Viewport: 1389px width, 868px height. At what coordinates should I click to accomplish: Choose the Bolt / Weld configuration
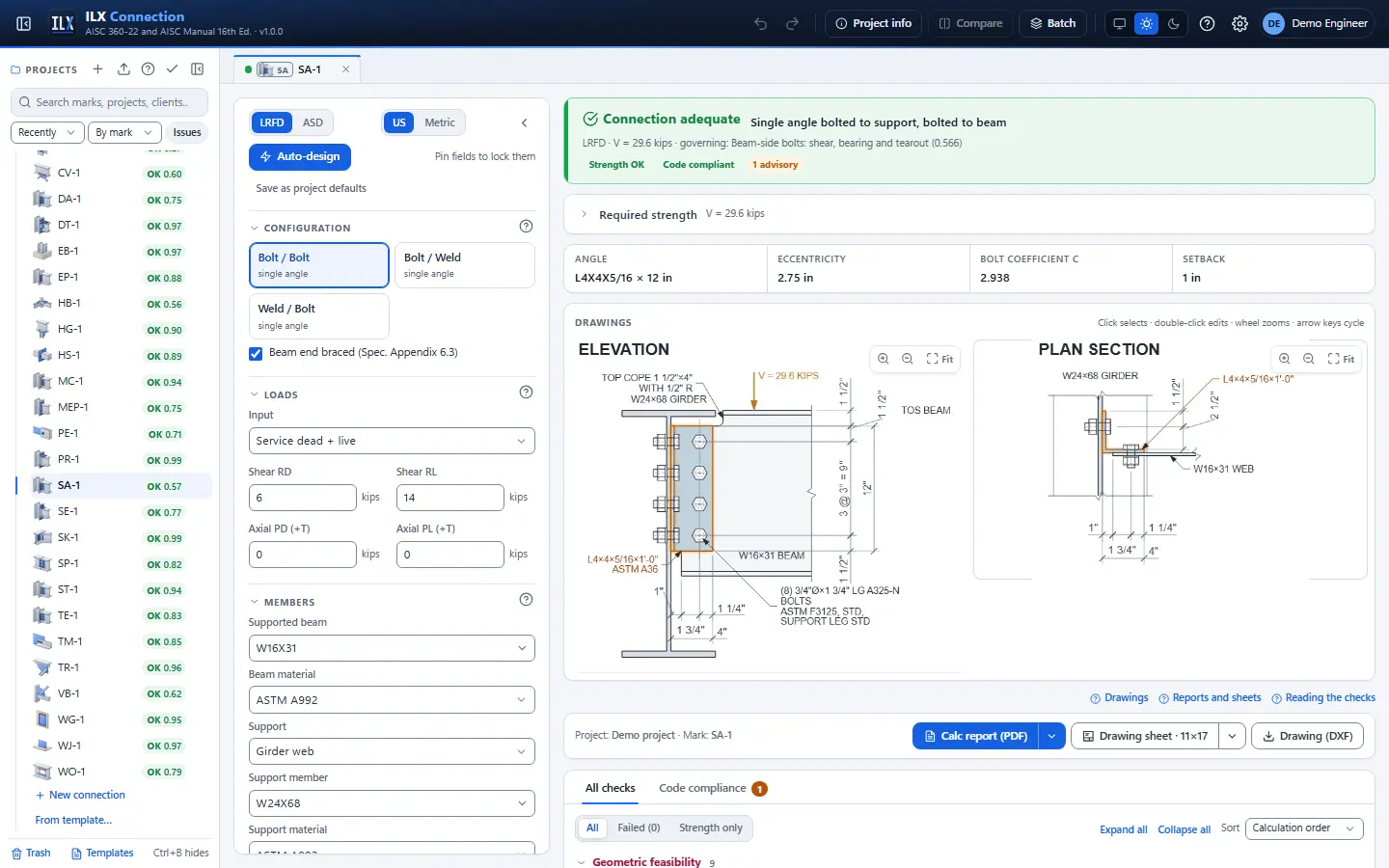pyautogui.click(x=465, y=265)
